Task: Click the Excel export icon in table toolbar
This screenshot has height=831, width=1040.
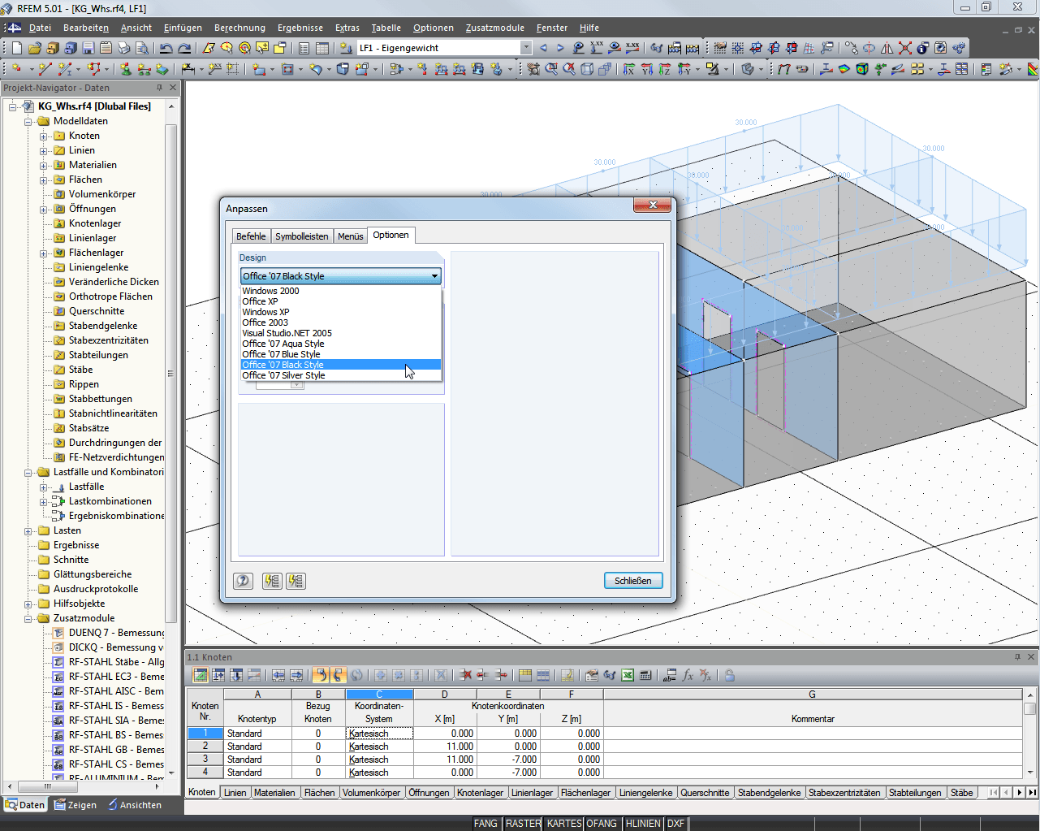Action: (627, 675)
